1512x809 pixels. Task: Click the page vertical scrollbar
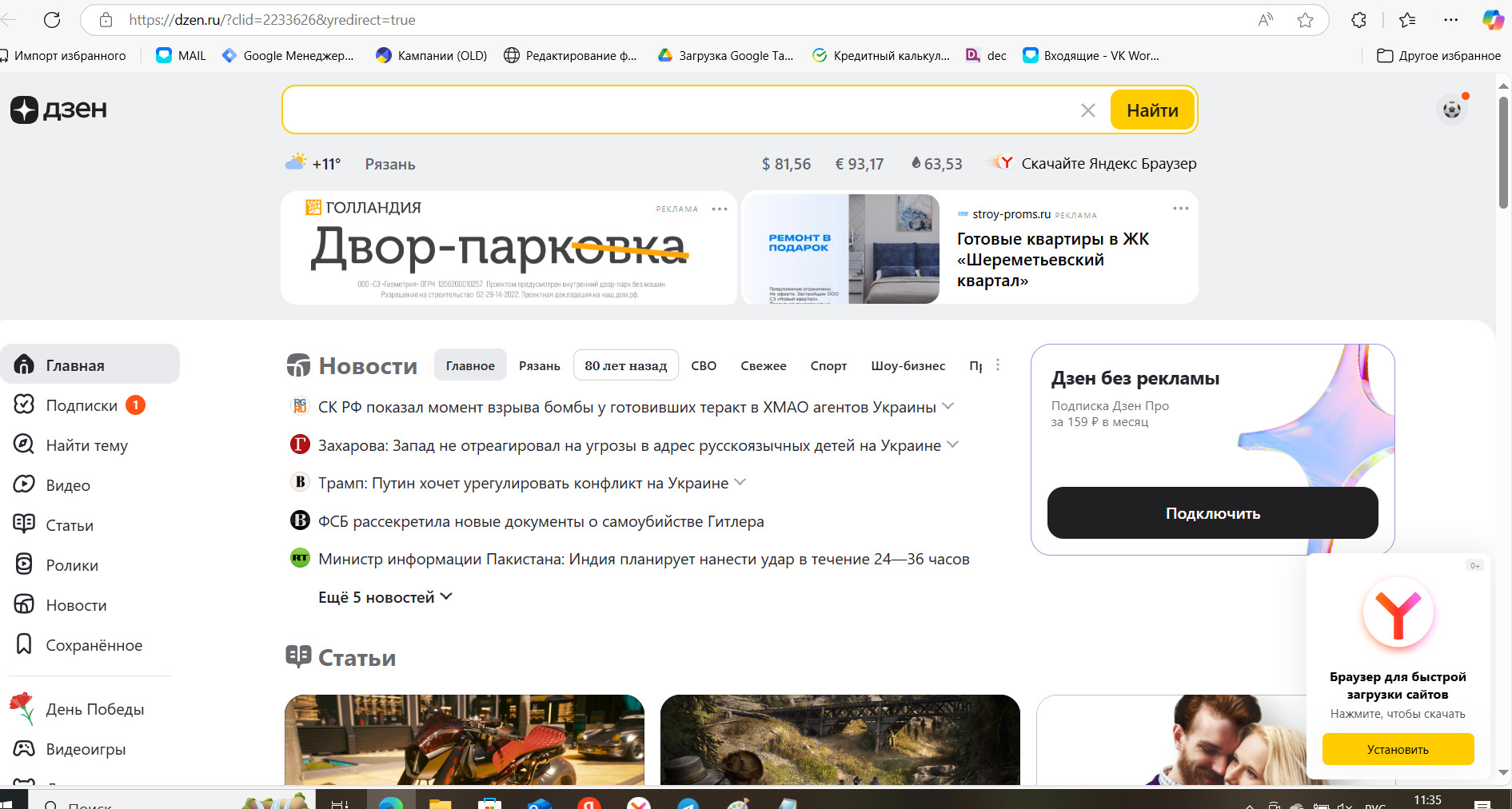pos(1503,152)
